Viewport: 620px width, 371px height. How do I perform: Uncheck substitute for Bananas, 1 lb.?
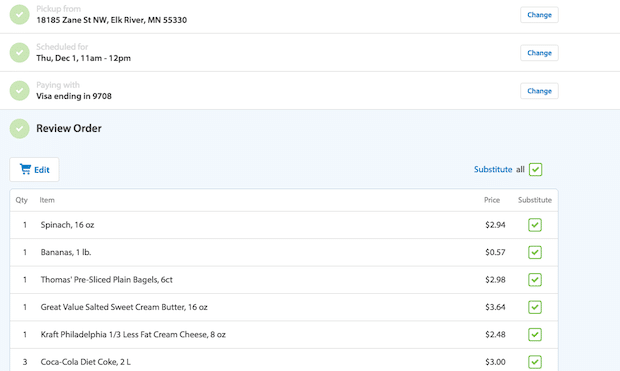[535, 252]
